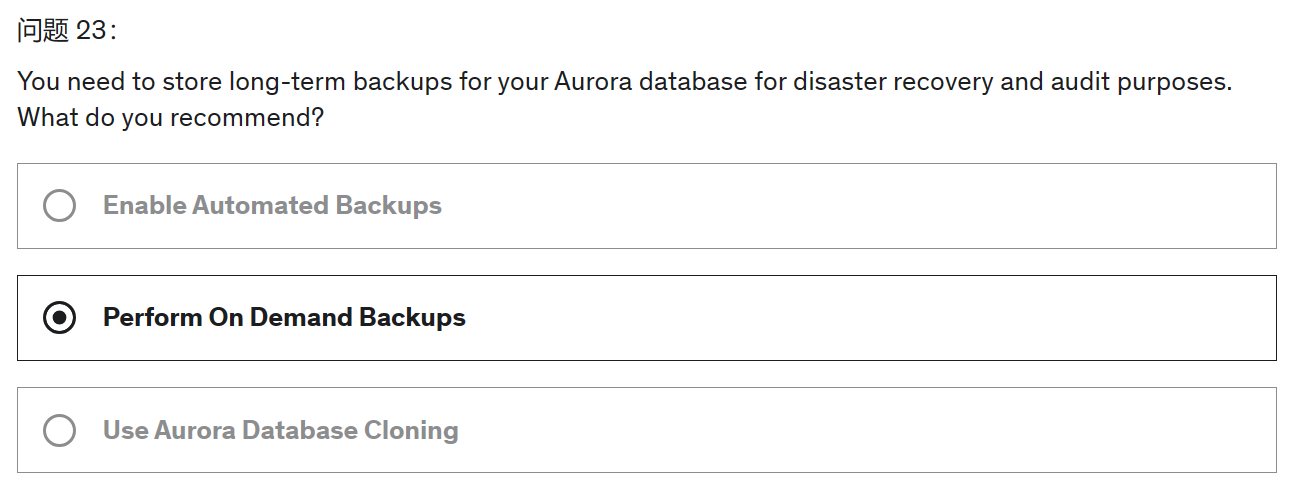Image resolution: width=1289 pixels, height=488 pixels.
Task: Click the "Perform On Demand Backups" label text
Action: point(284,318)
